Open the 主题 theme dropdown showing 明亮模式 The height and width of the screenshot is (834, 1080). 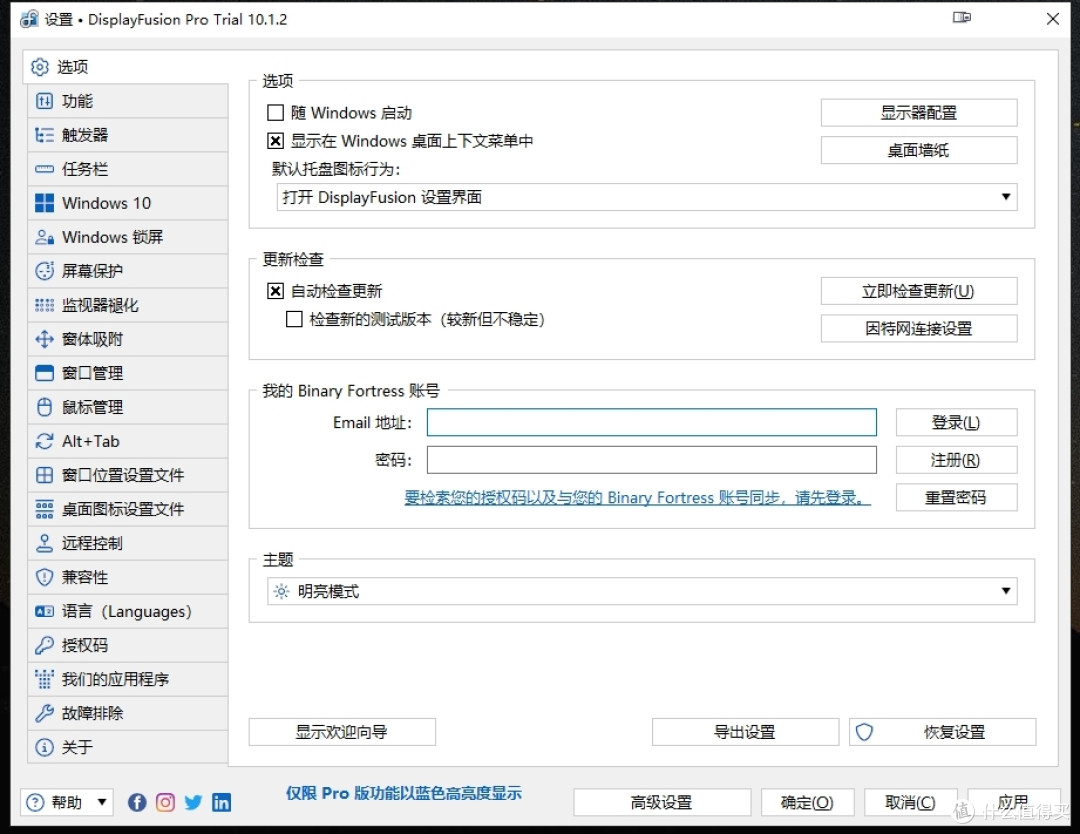click(x=1006, y=591)
